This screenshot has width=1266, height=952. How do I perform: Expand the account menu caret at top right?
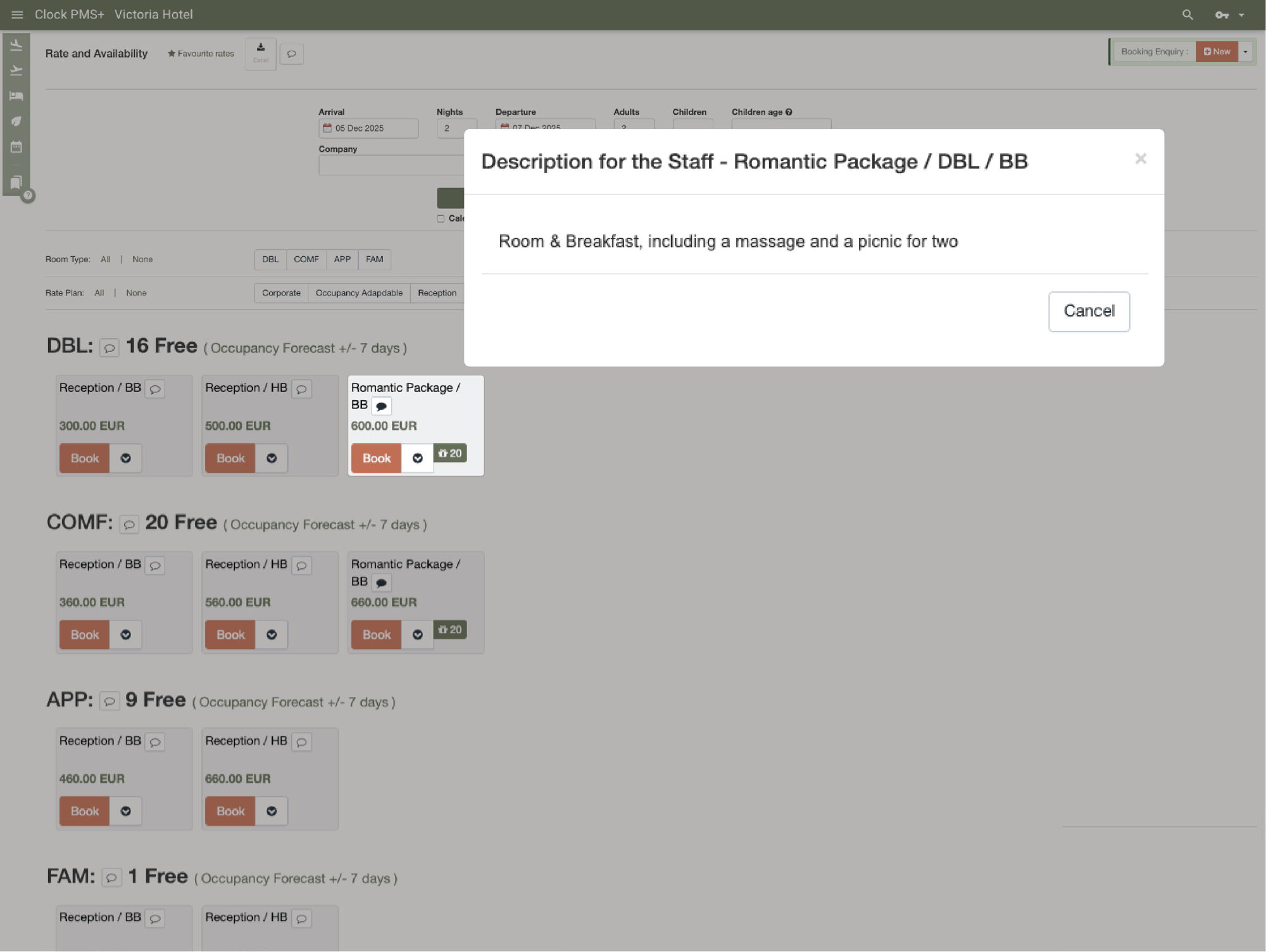(x=1242, y=14)
